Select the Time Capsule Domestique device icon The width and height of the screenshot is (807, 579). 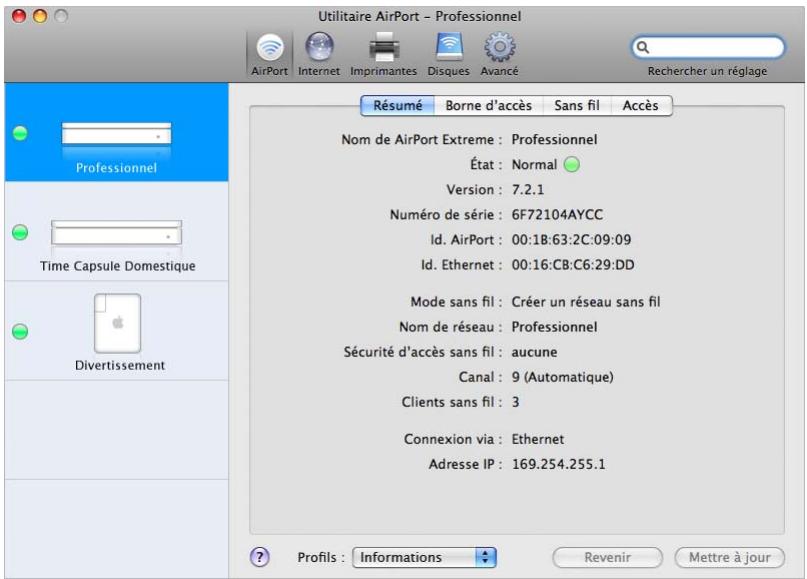(116, 233)
